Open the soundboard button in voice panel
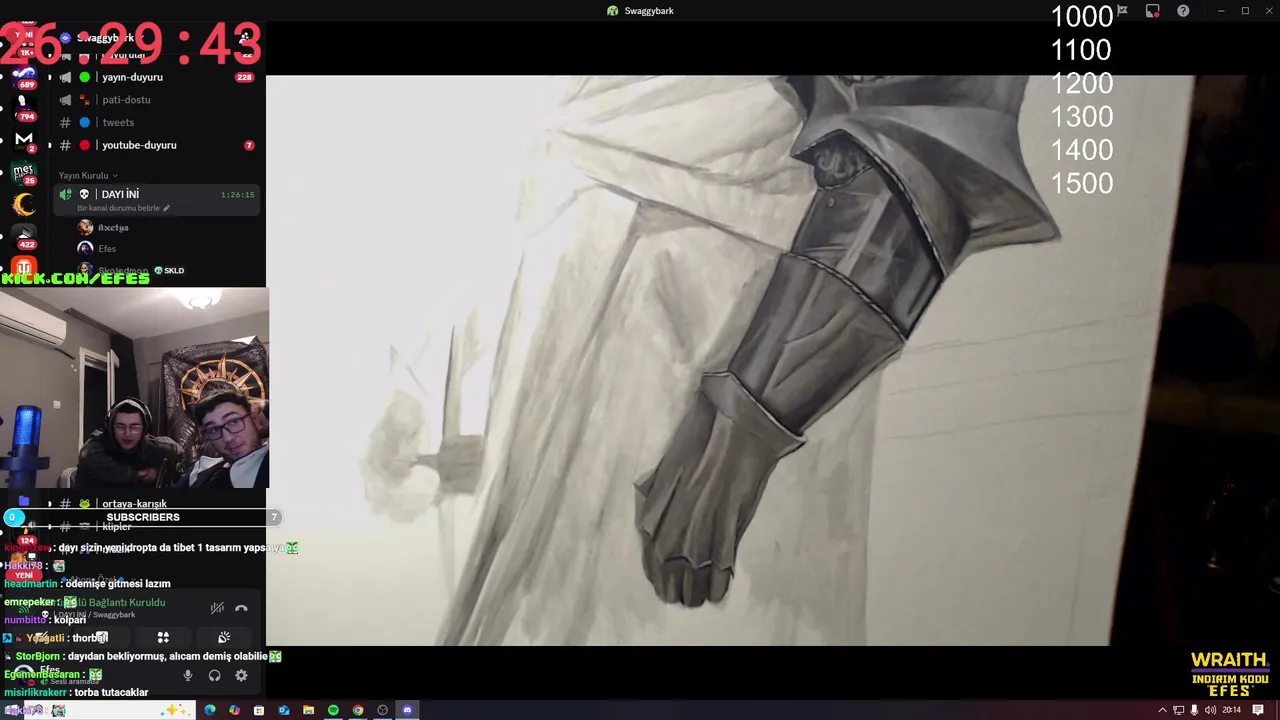The height and width of the screenshot is (720, 1280). pos(224,638)
